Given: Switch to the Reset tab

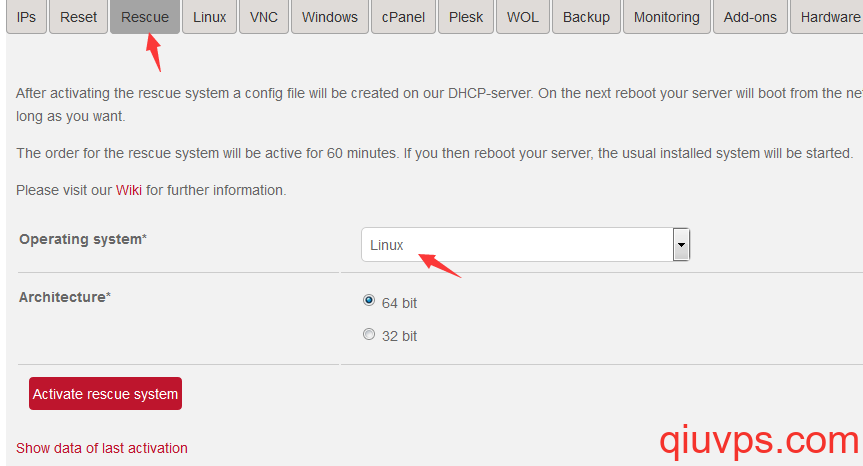Looking at the screenshot, I should tap(78, 17).
